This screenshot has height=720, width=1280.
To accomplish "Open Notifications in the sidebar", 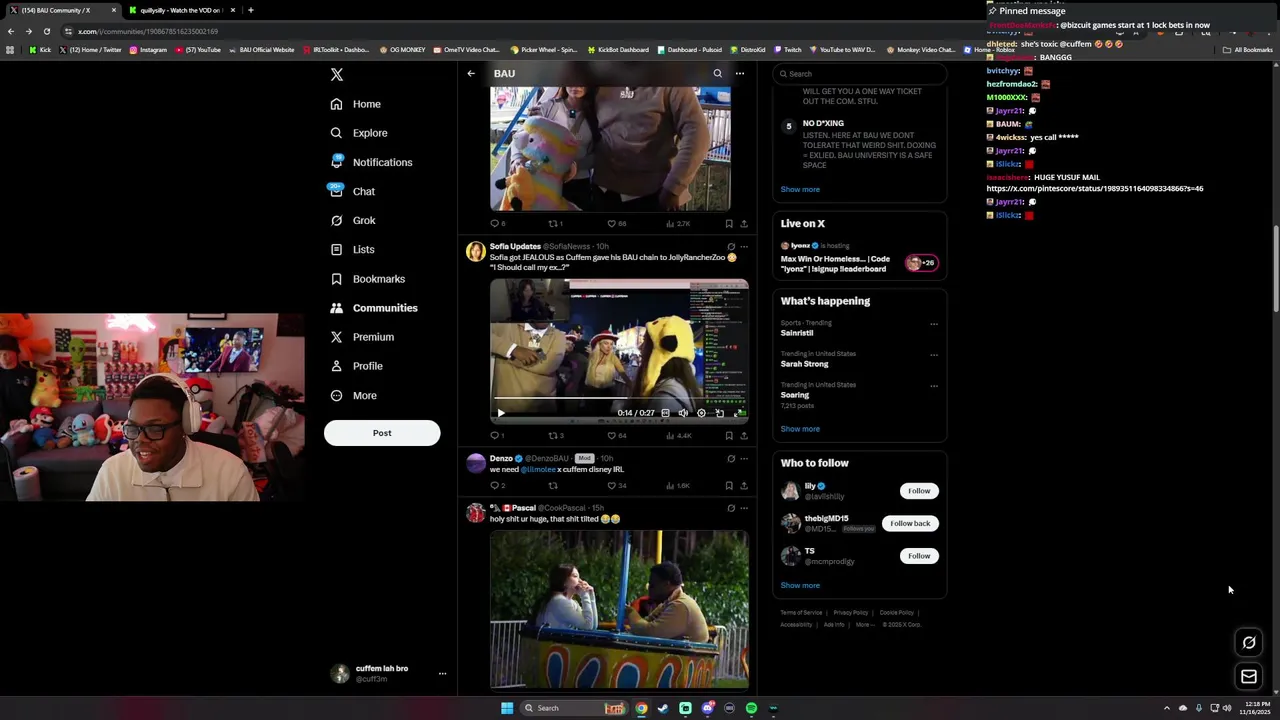I will coord(371,162).
